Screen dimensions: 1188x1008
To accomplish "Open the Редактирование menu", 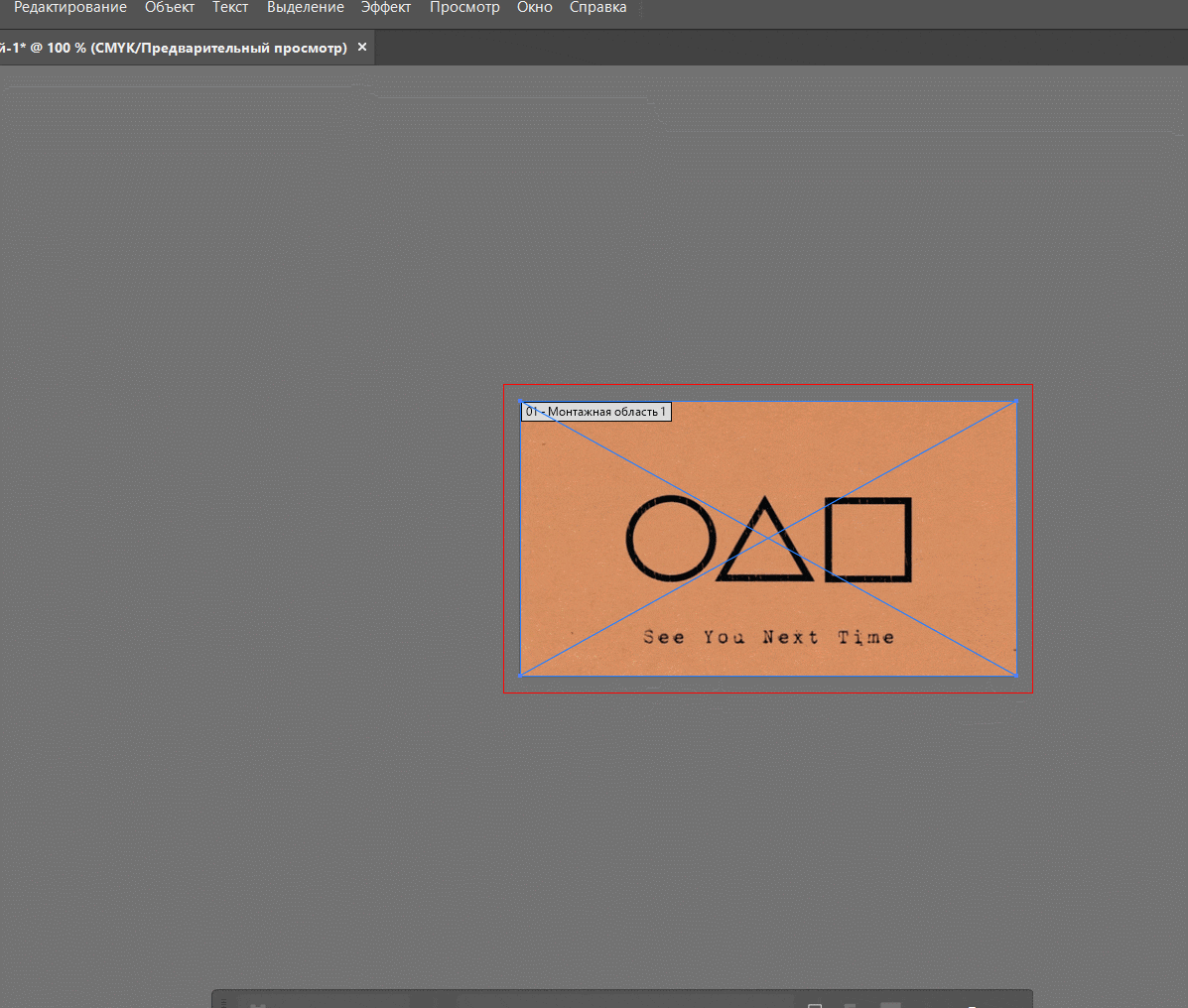I will (x=70, y=8).
